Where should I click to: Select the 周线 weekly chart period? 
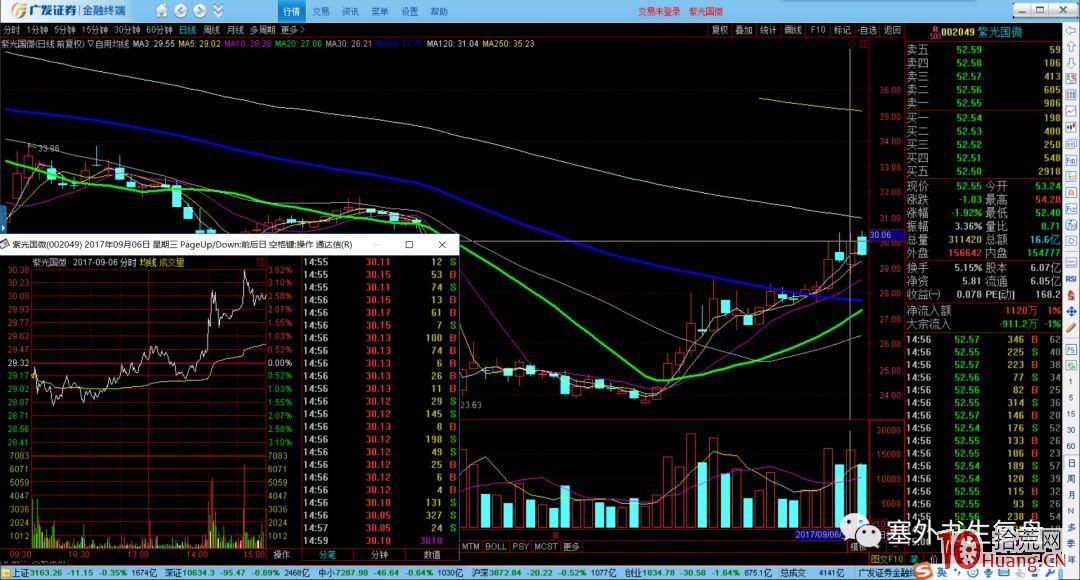point(211,30)
